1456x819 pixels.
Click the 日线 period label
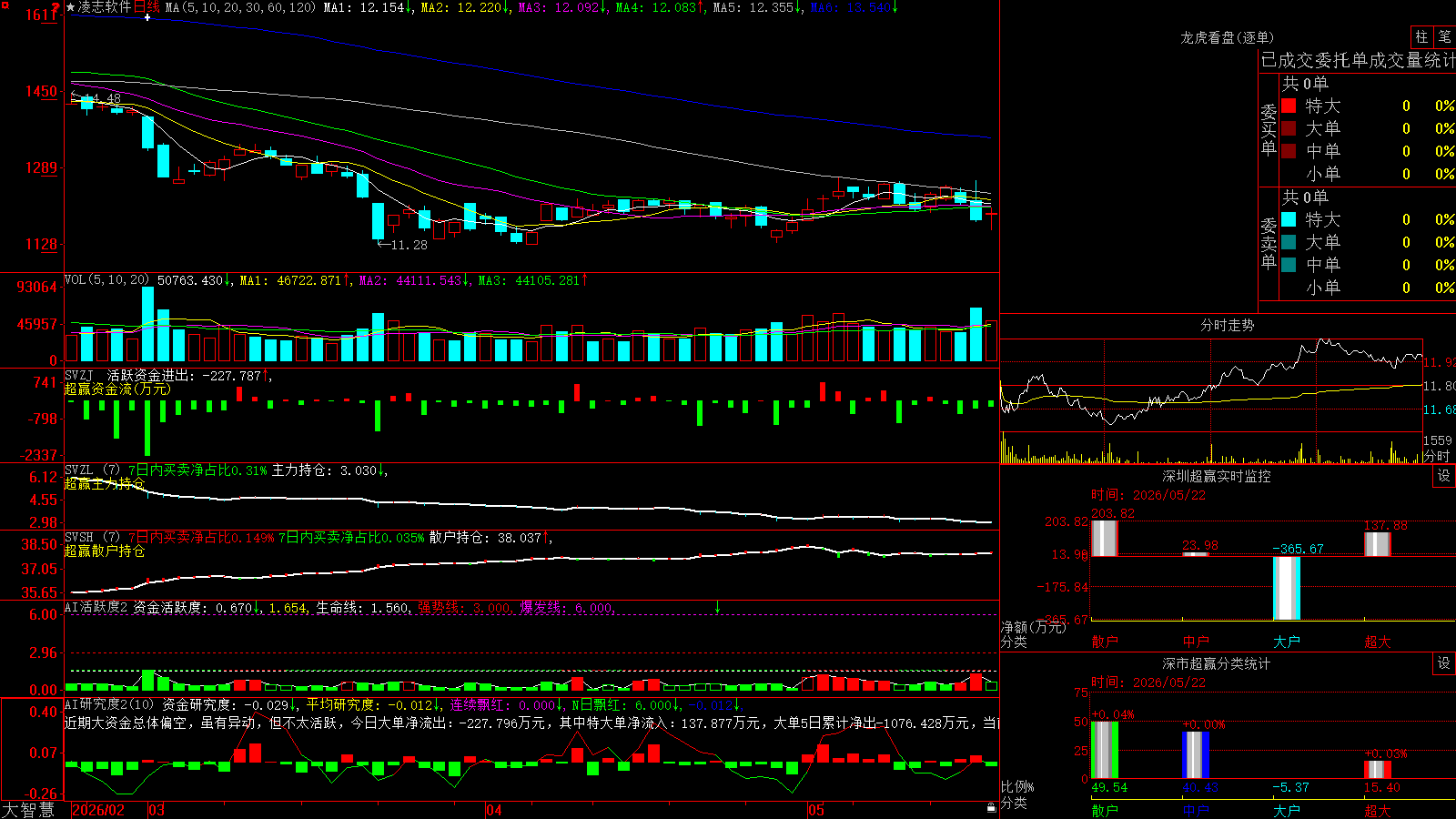tap(147, 7)
